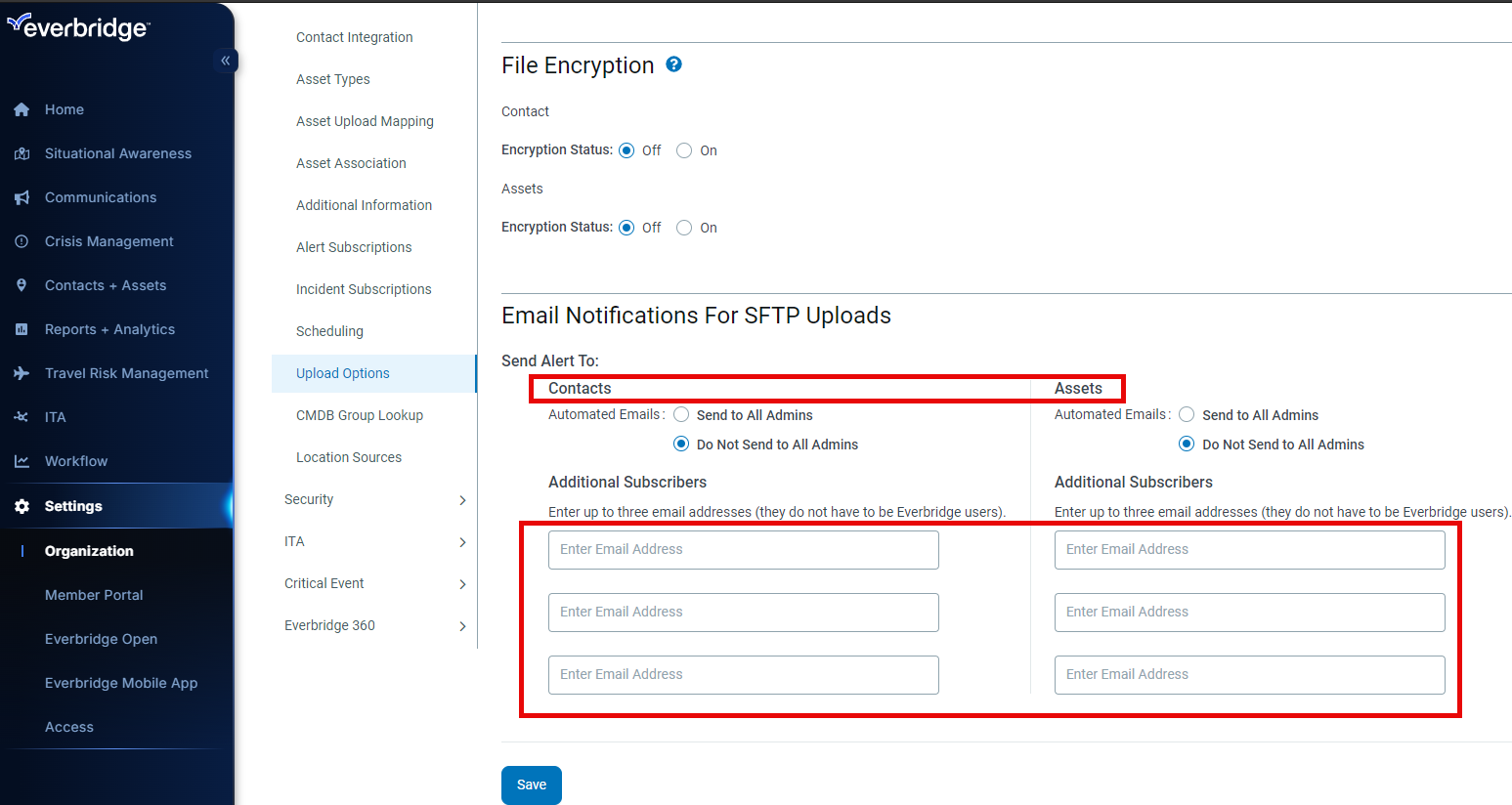Click first Contacts email address field
Viewport: 1512px width, 805px height.
743,550
